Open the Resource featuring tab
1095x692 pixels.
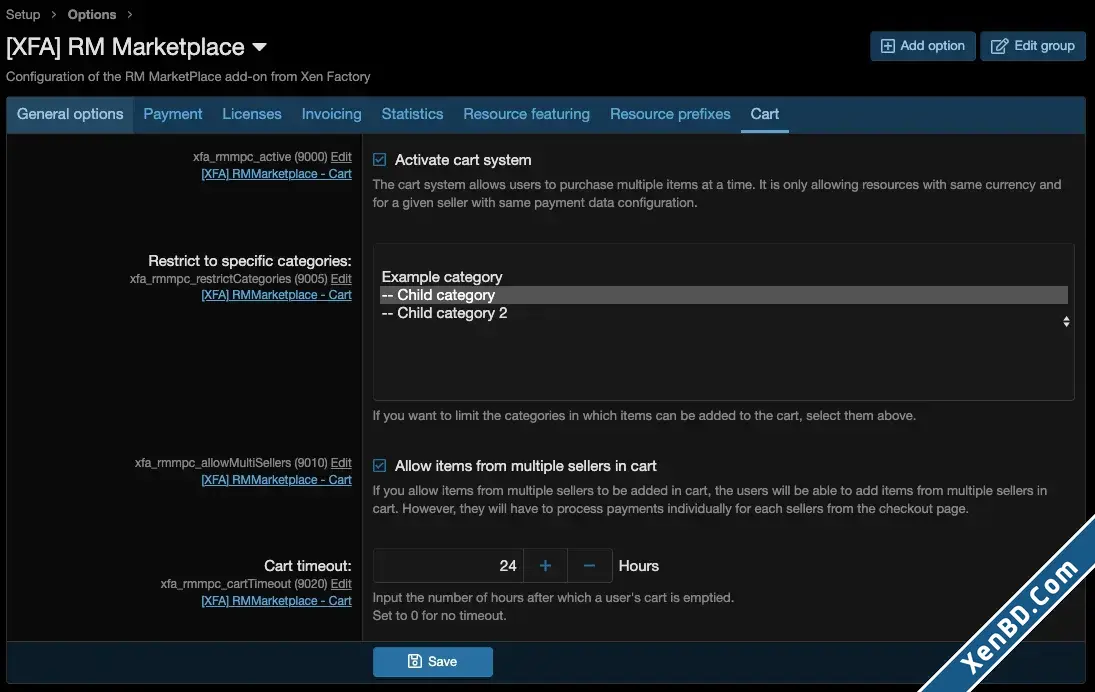tap(527, 115)
